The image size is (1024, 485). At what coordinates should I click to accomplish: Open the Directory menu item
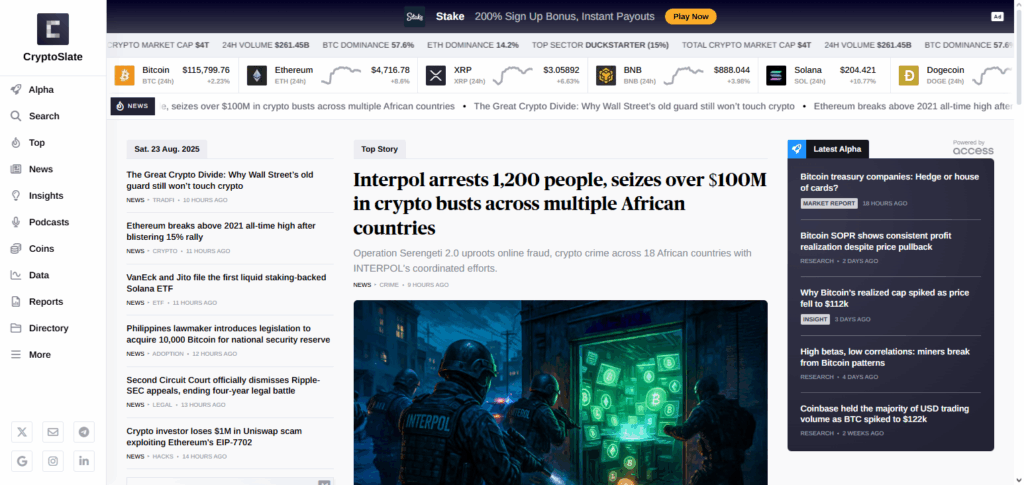coord(48,328)
